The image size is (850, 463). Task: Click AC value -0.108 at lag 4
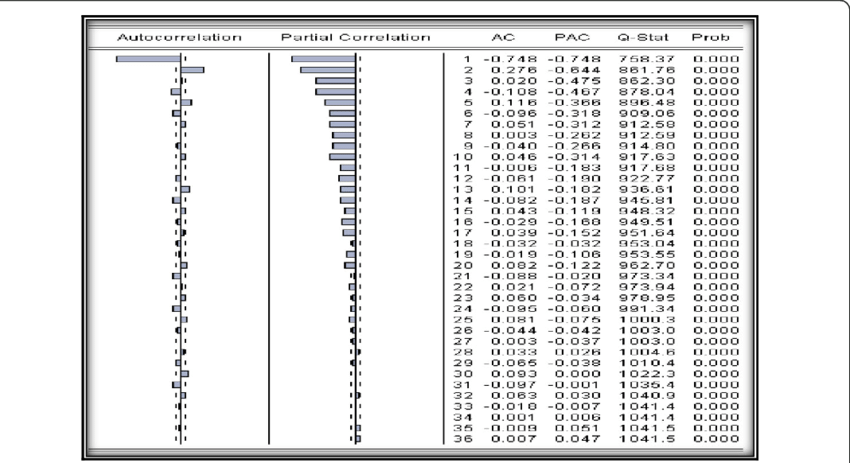(510, 92)
